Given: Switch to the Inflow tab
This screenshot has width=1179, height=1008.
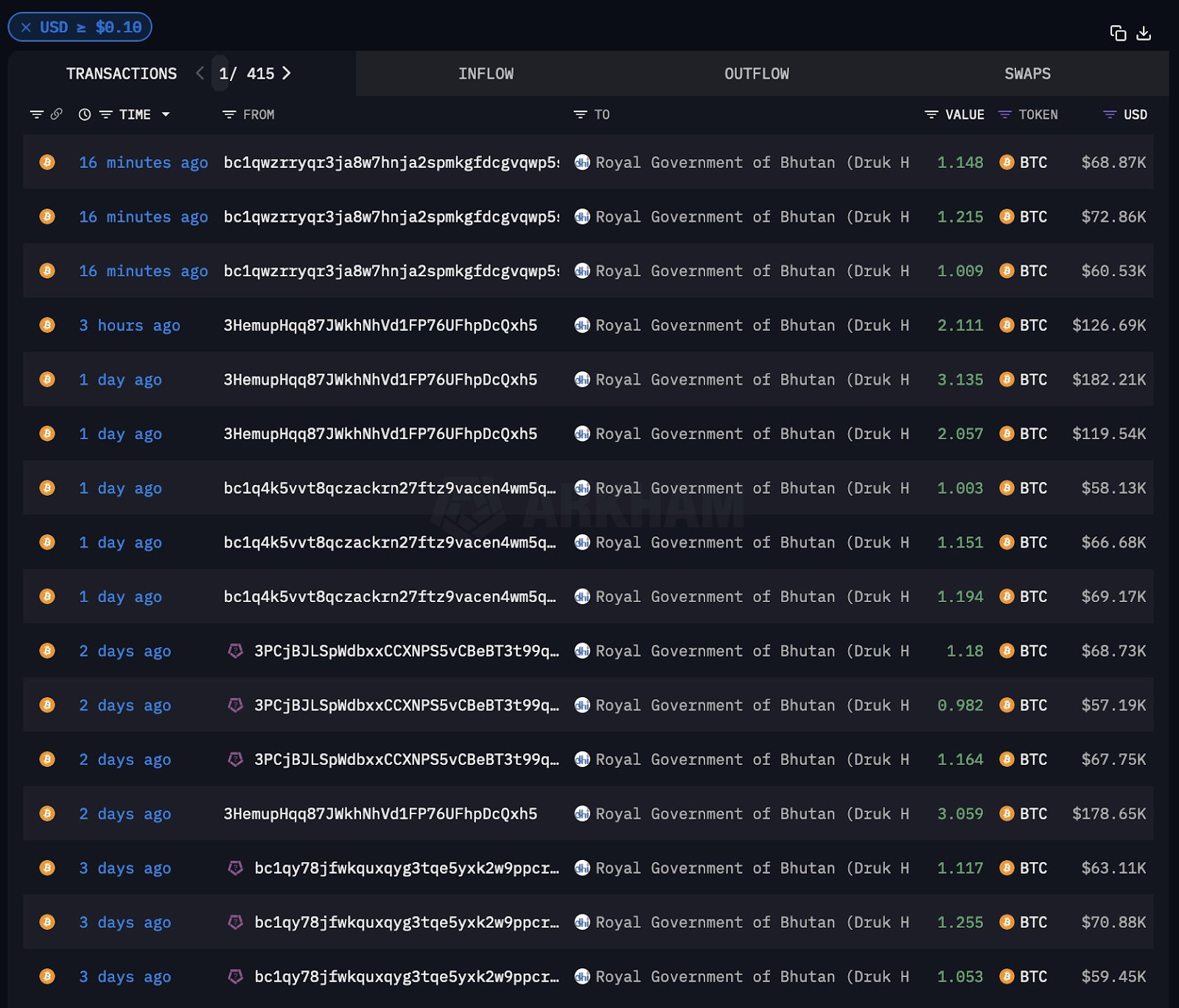Looking at the screenshot, I should pyautogui.click(x=486, y=74).
